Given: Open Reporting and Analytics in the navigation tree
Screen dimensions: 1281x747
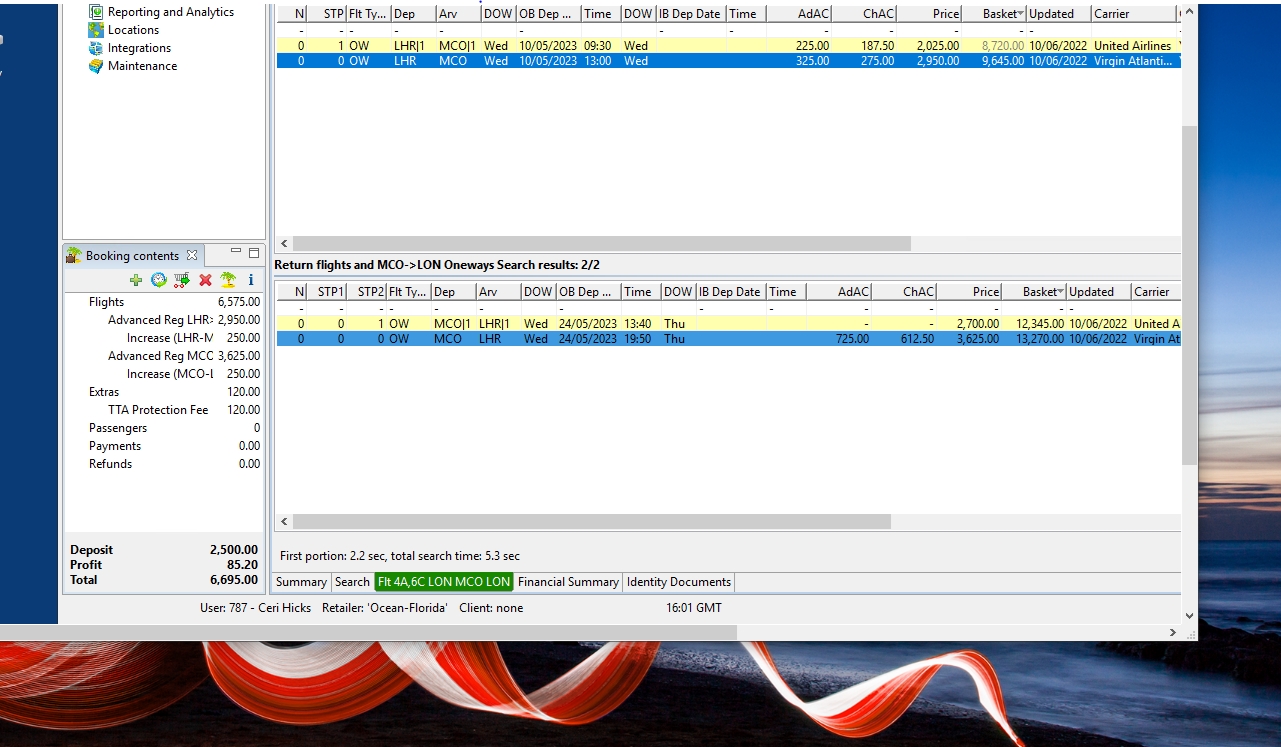Looking at the screenshot, I should [x=170, y=12].
